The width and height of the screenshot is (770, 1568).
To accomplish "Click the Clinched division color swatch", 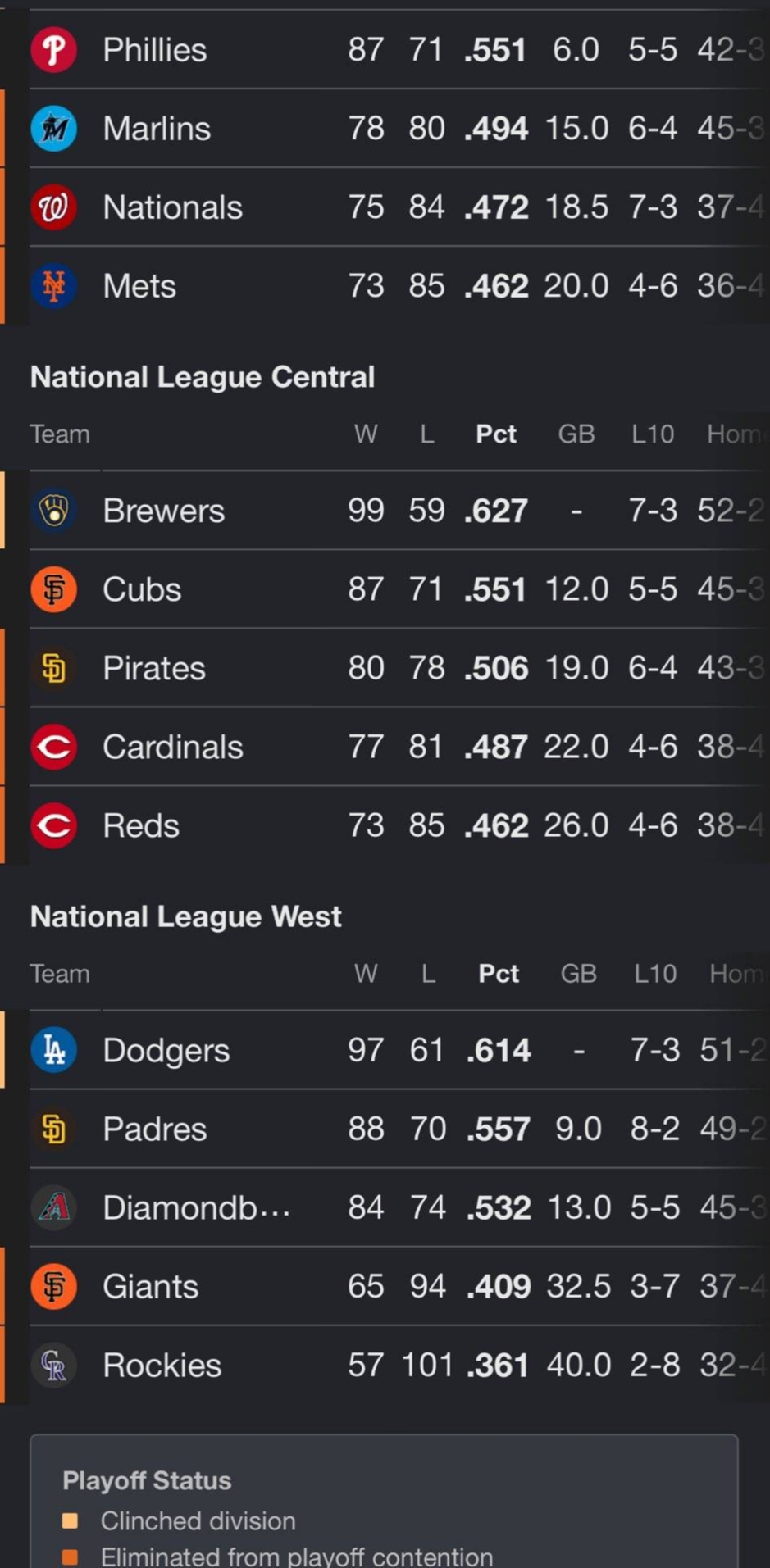I will pos(71,1521).
